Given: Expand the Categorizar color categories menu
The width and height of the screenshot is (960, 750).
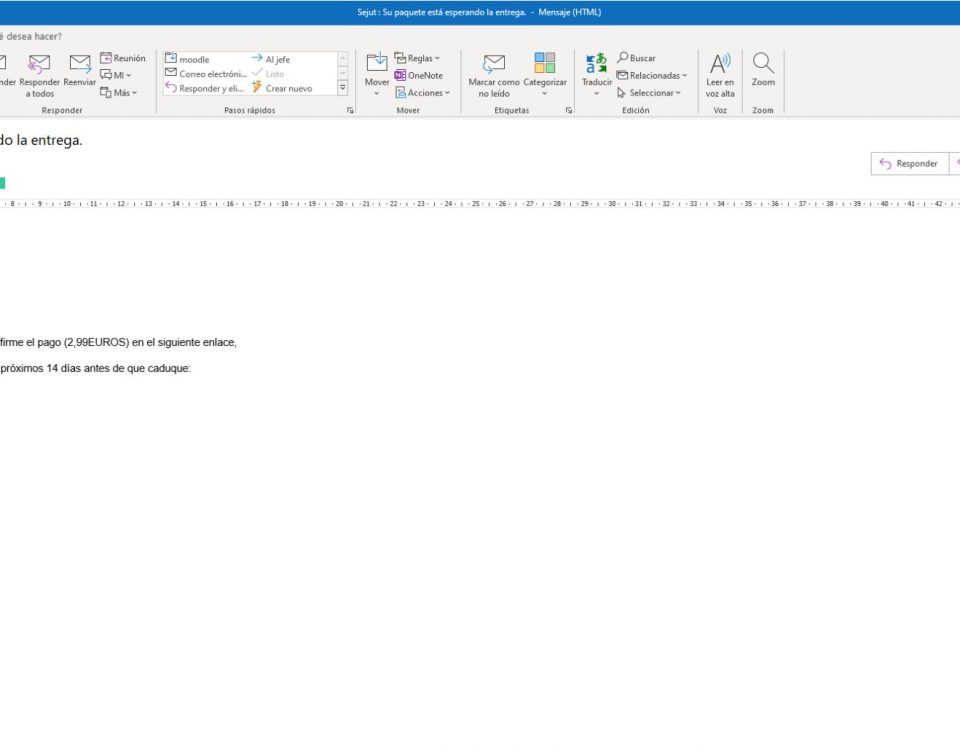Looking at the screenshot, I should pos(545,93).
